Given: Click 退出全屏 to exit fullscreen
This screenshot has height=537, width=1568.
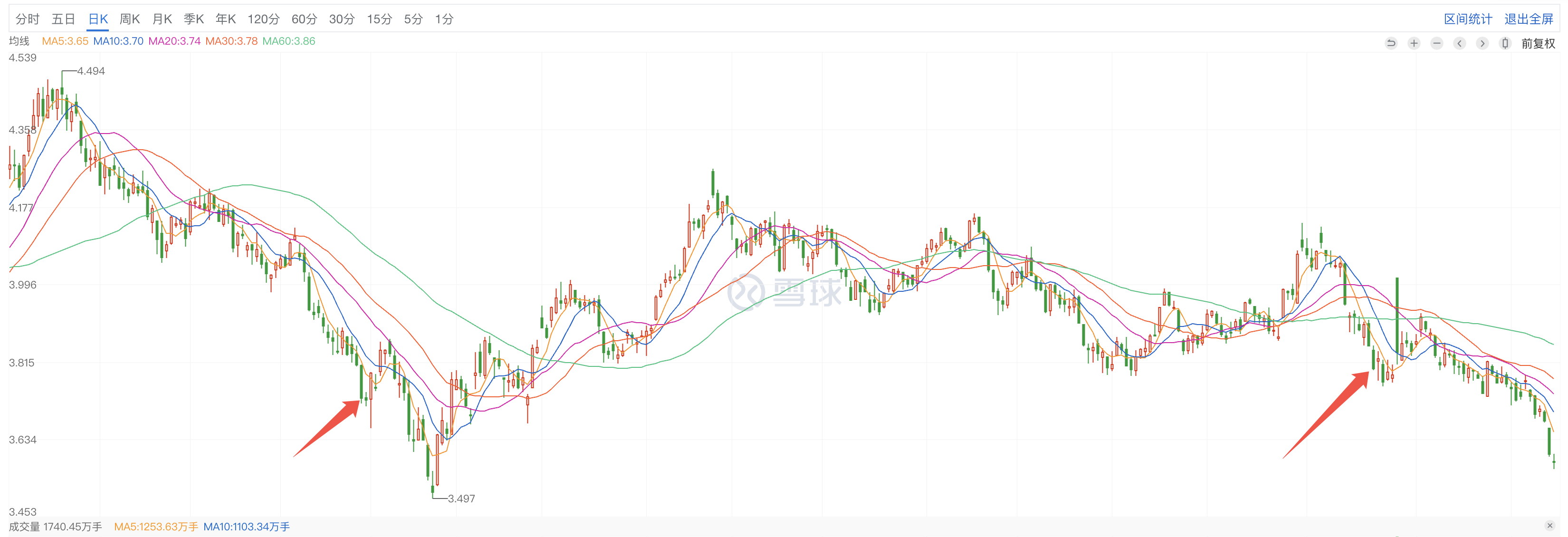Looking at the screenshot, I should [1529, 19].
